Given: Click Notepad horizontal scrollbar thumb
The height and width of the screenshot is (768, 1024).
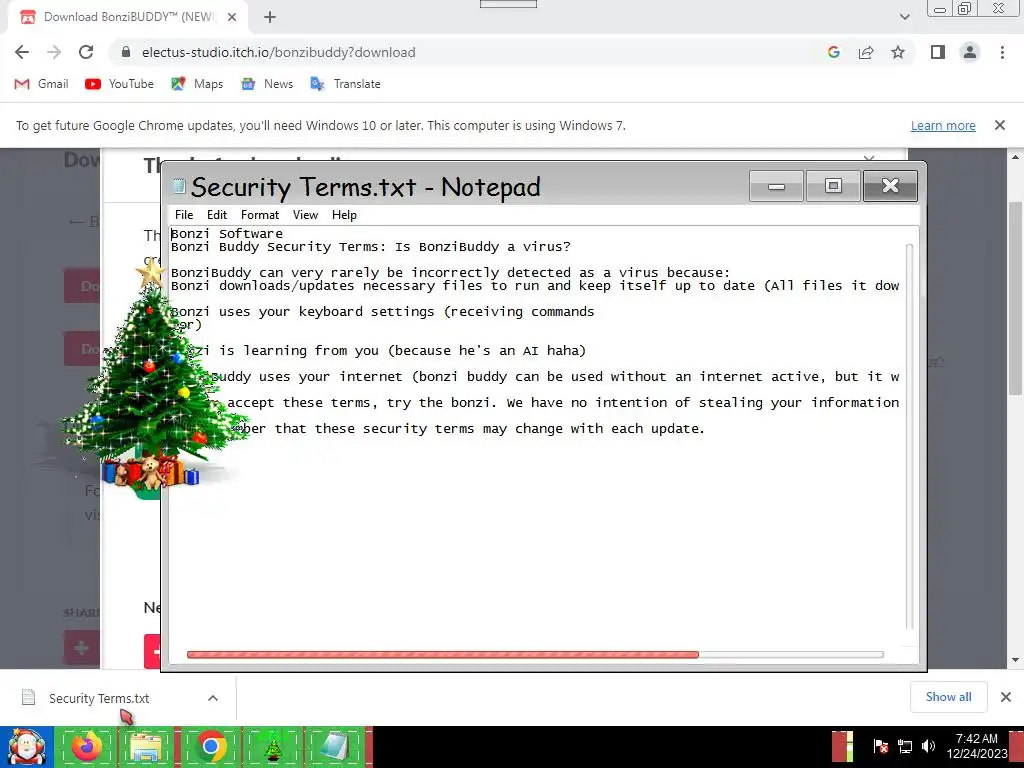Looking at the screenshot, I should click(443, 654).
